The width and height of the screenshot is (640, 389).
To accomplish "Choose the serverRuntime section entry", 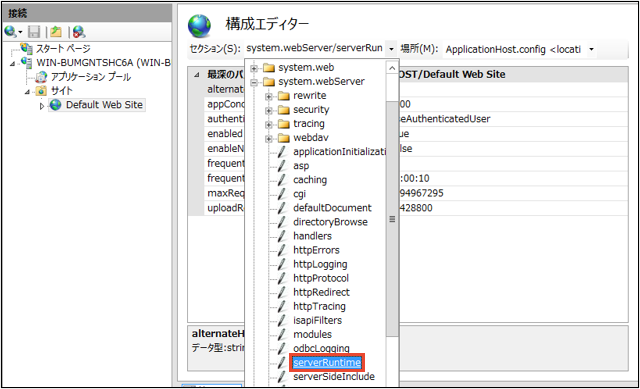I will [x=327, y=362].
